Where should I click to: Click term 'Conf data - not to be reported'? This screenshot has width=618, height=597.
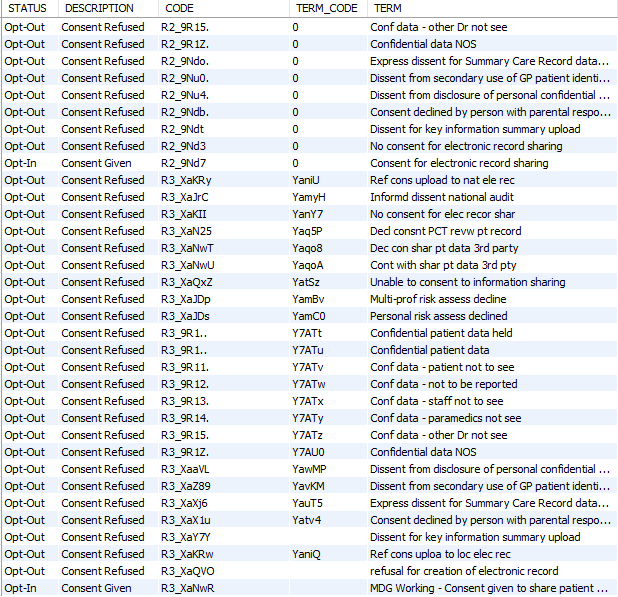[x=443, y=383]
